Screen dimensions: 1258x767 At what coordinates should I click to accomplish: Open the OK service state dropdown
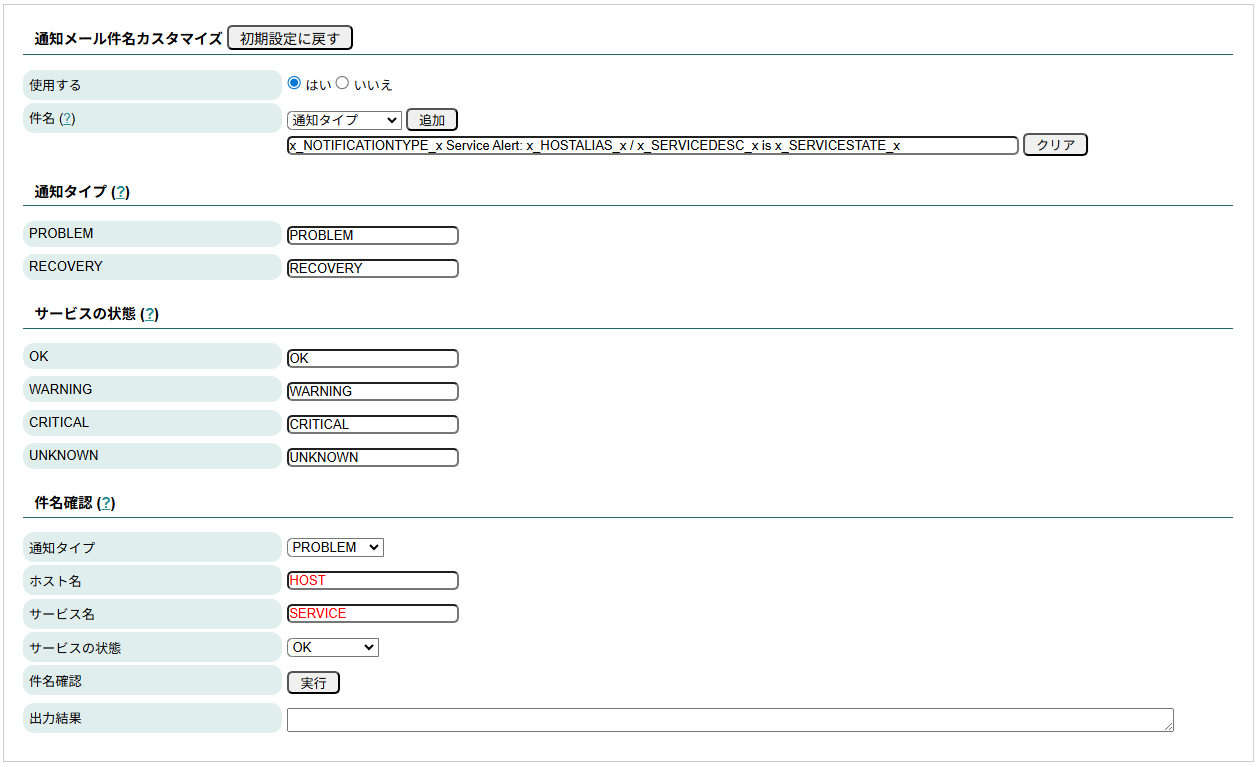click(x=333, y=646)
